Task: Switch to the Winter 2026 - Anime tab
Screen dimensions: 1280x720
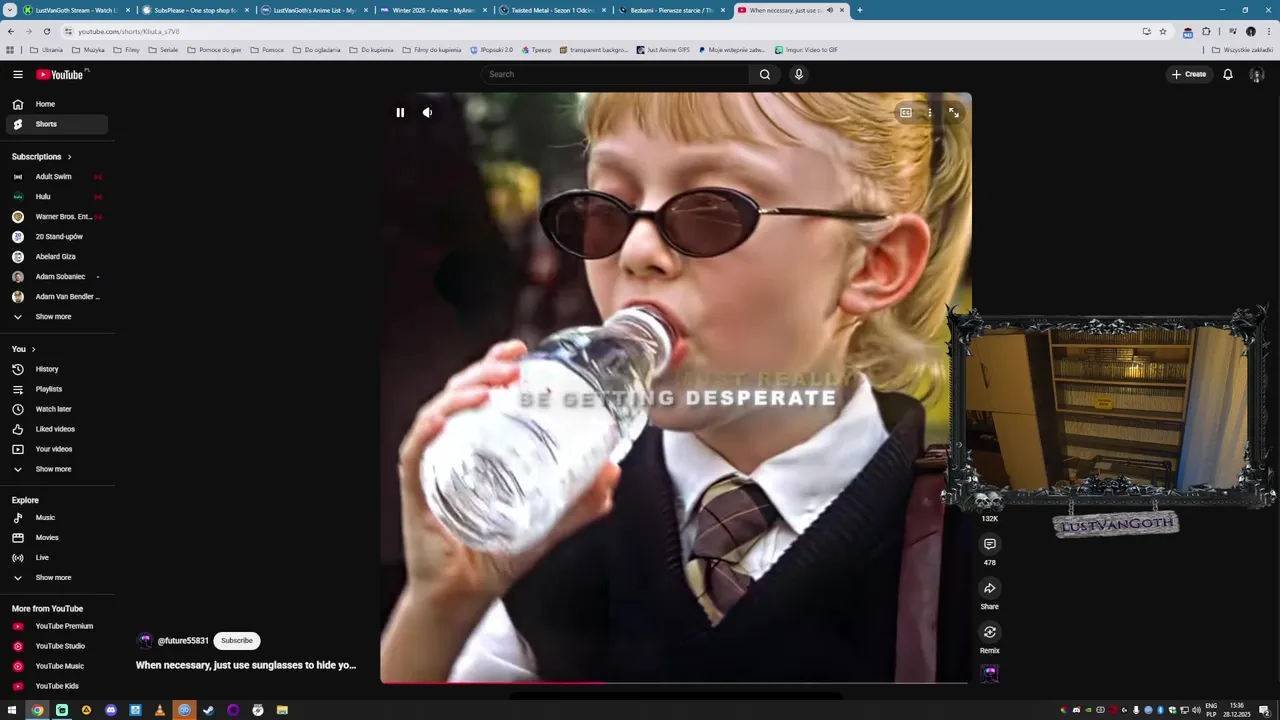Action: (433, 10)
